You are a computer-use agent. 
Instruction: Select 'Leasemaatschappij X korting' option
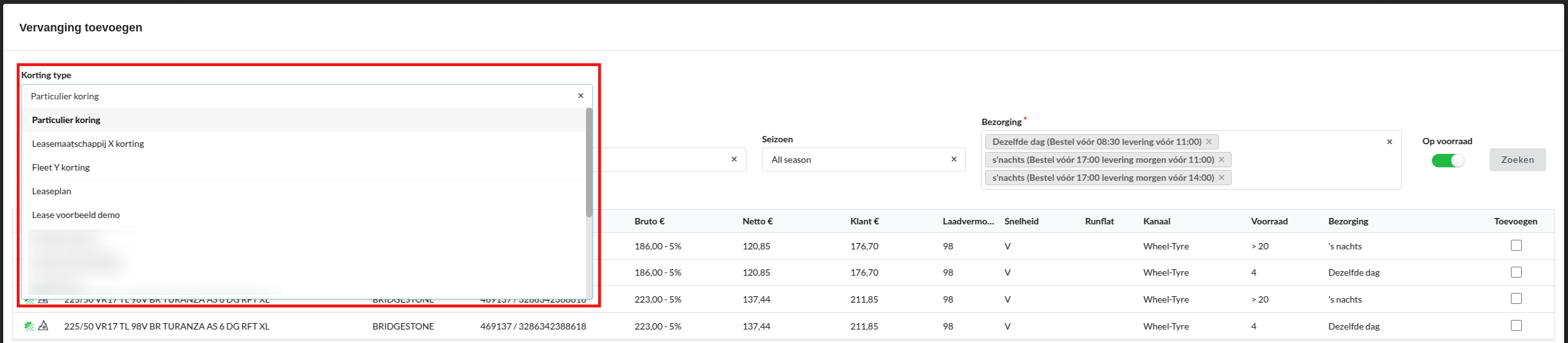pyautogui.click(x=88, y=144)
